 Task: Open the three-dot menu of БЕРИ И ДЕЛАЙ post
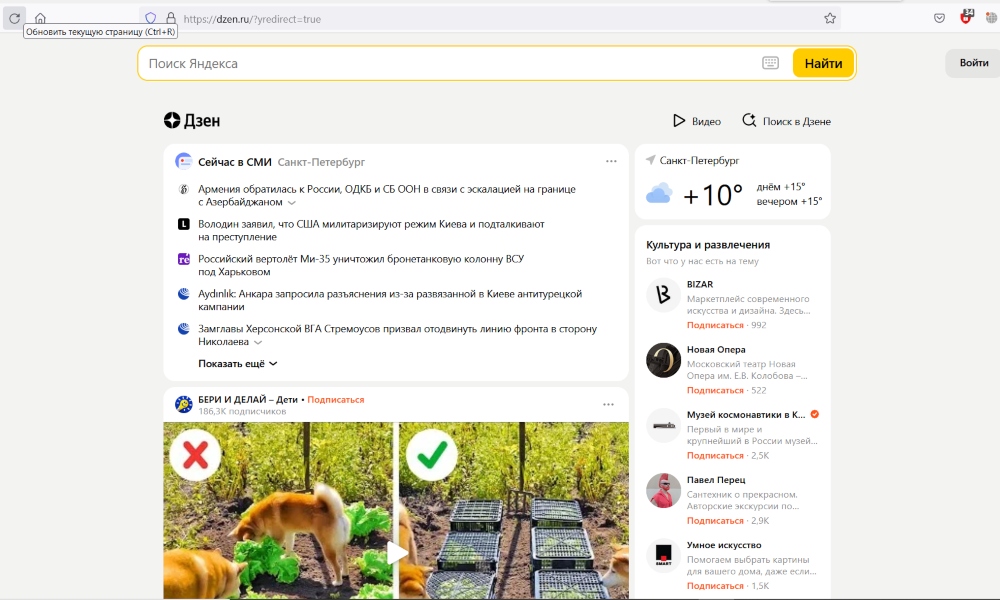point(608,404)
